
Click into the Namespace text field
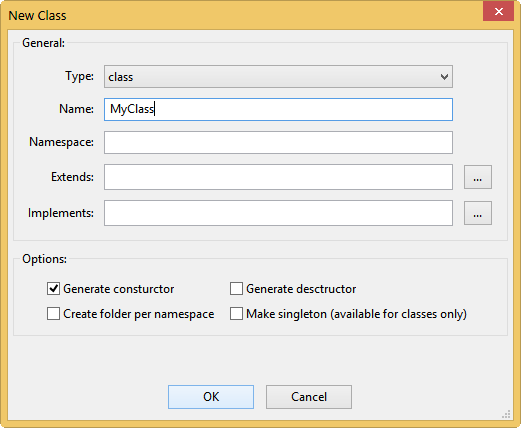pos(278,142)
